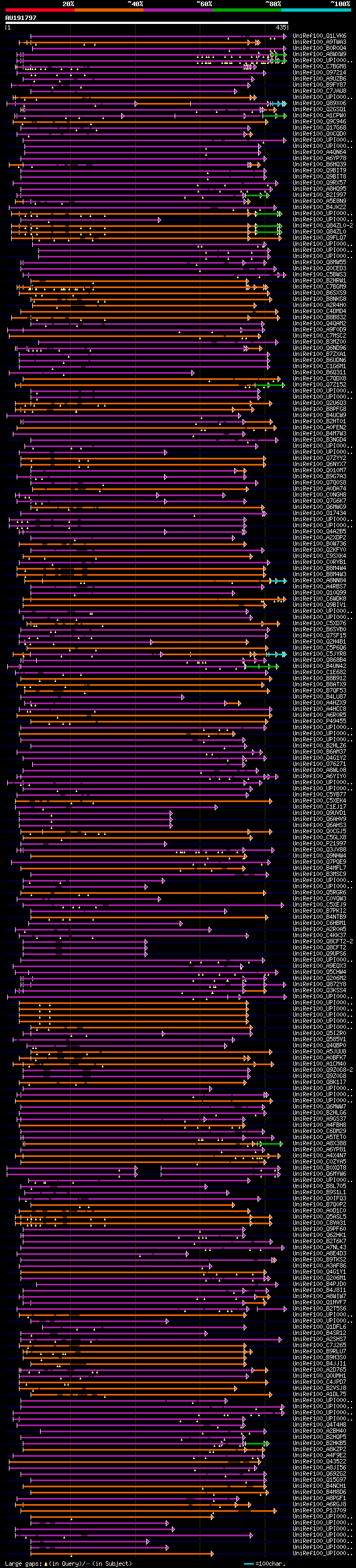Select the UniRef100_A6YP78 label
The height and width of the screenshot is (1568, 356).
319,159
